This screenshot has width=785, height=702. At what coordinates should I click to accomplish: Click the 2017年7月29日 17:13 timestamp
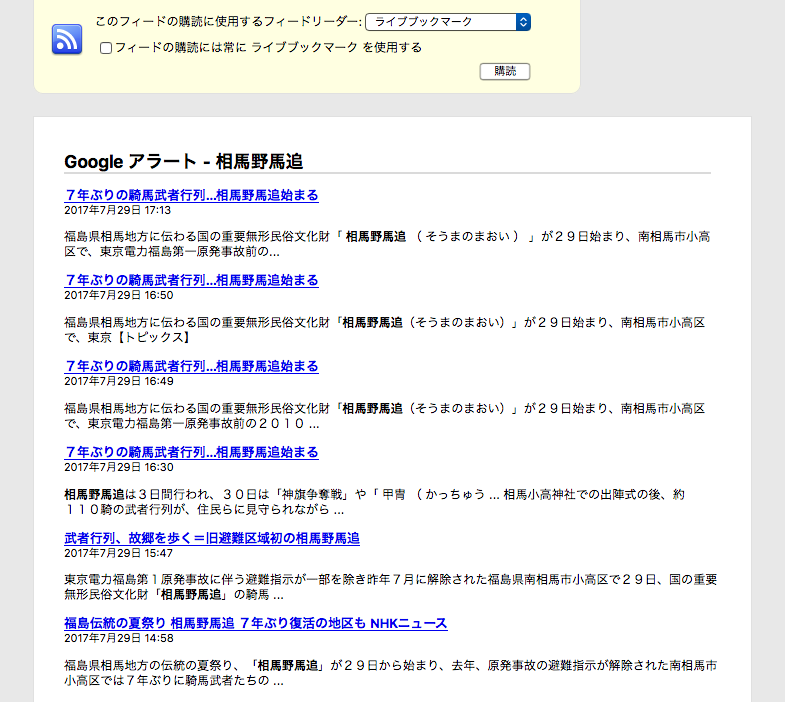118,210
